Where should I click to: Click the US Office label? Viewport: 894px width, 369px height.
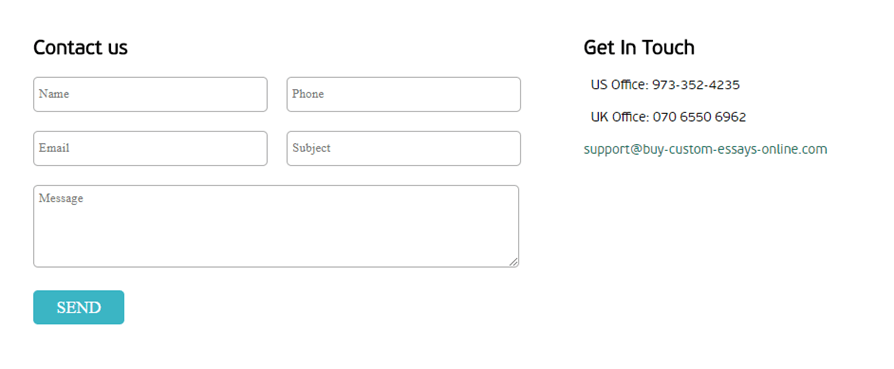pyautogui.click(x=620, y=85)
